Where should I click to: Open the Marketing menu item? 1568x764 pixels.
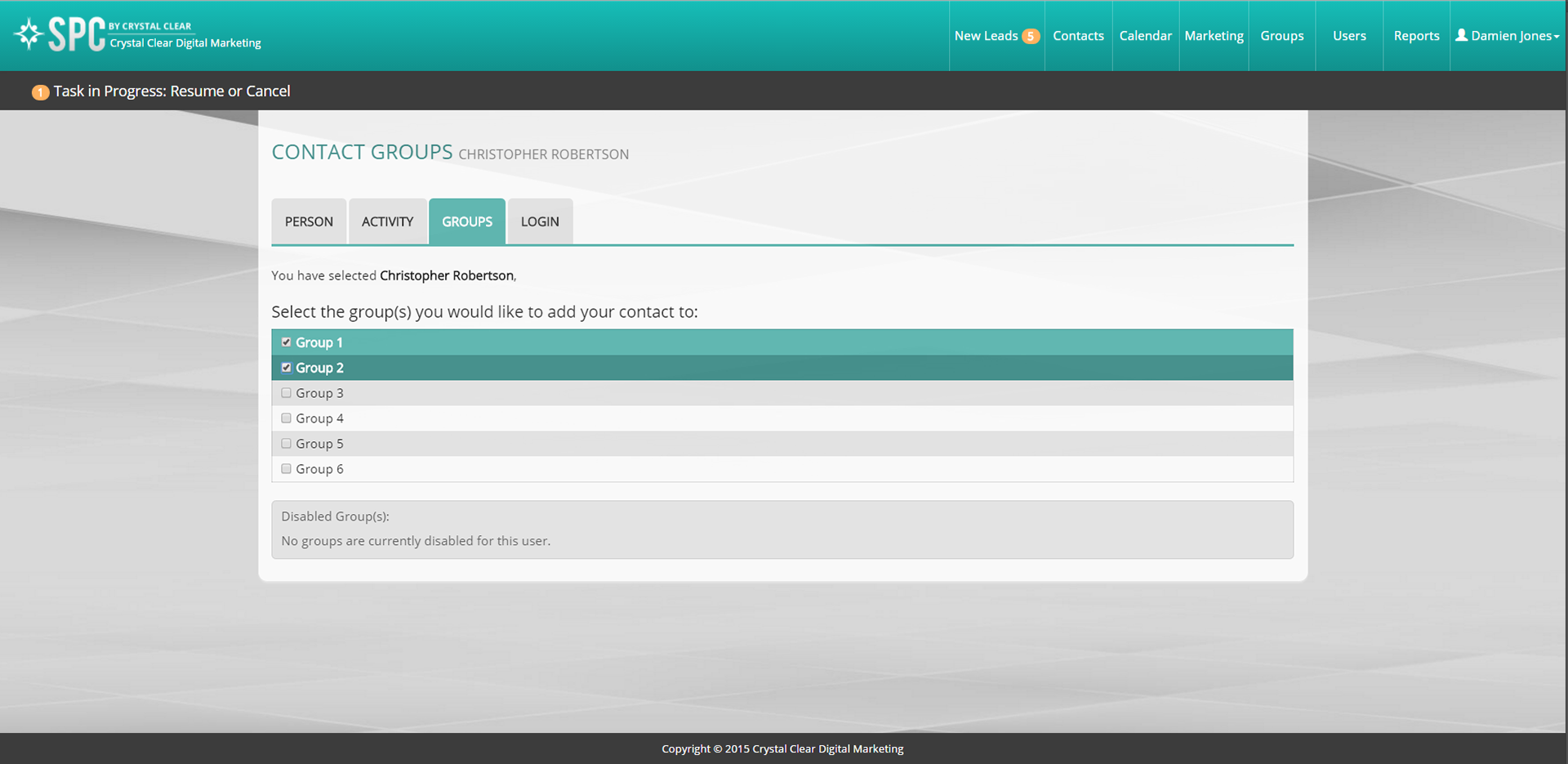click(x=1214, y=36)
